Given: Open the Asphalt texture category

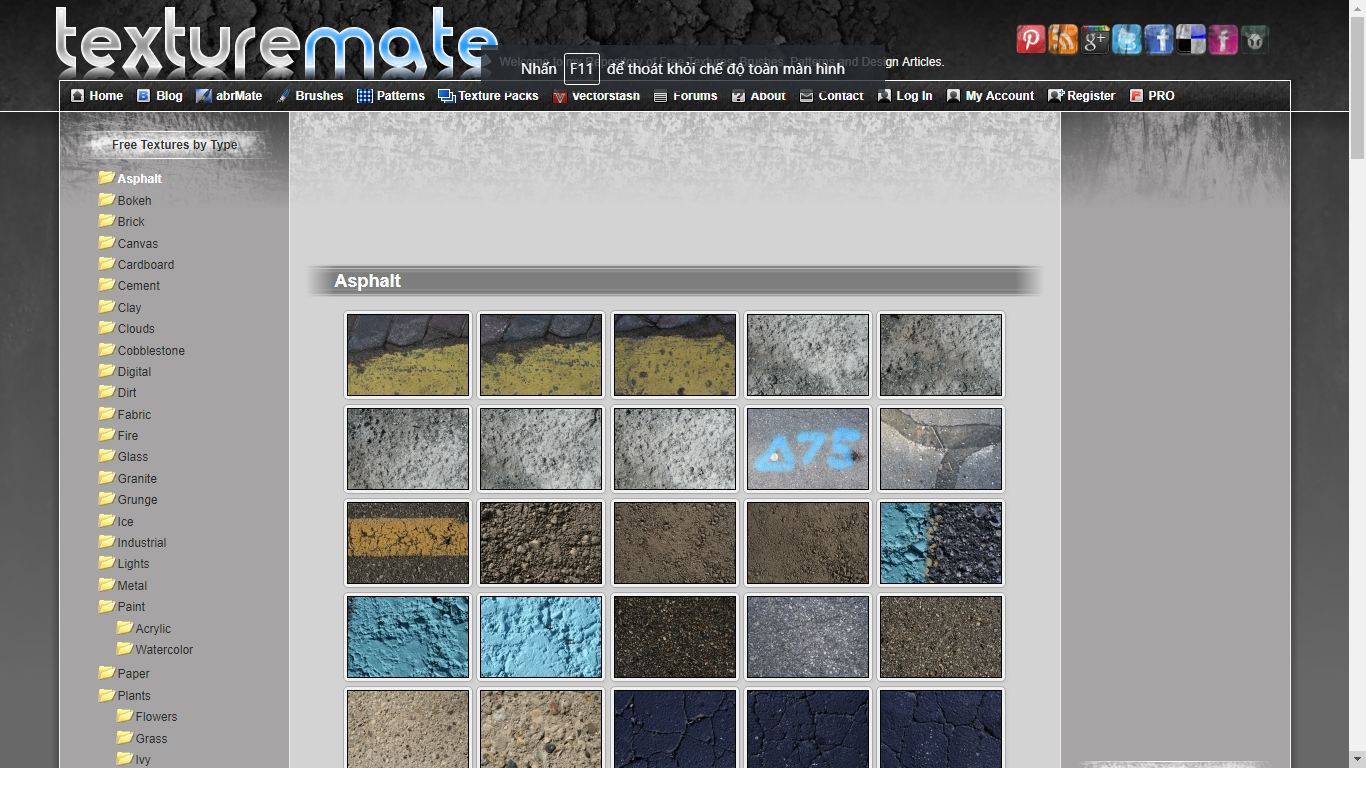Looking at the screenshot, I should click(x=139, y=179).
